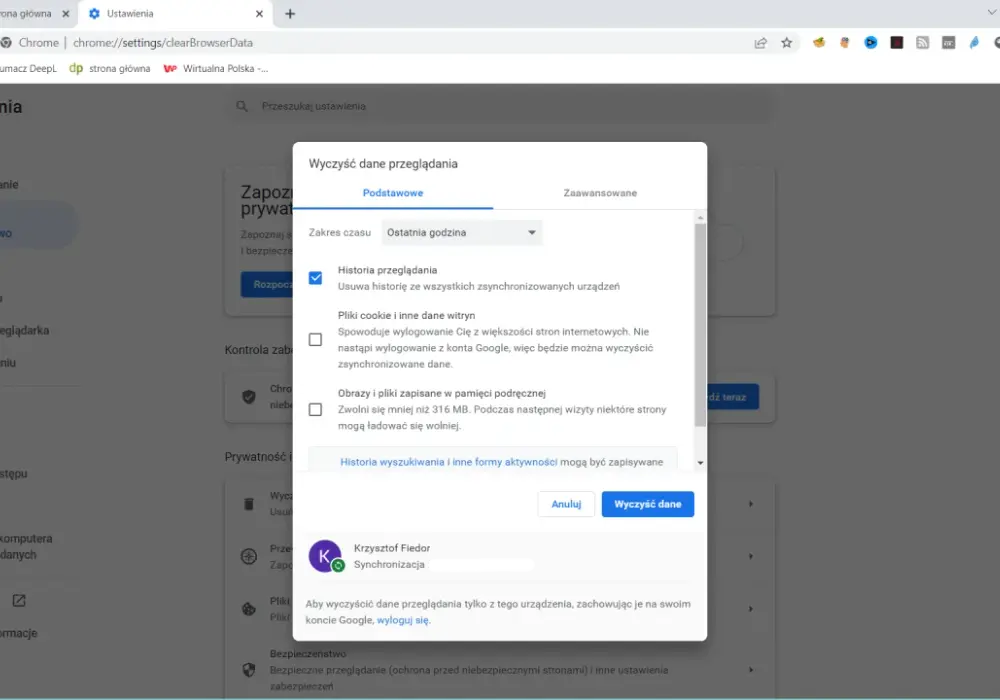This screenshot has width=1000, height=700.
Task: Open the gray boxed-text extension icon
Action: pos(948,43)
